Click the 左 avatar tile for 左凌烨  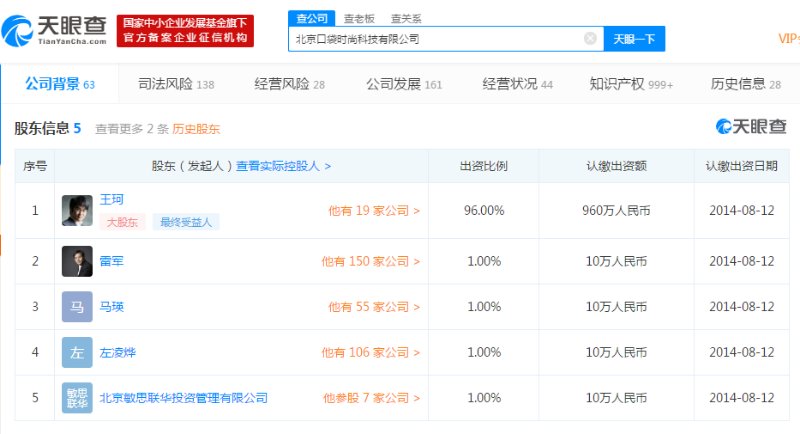point(77,352)
